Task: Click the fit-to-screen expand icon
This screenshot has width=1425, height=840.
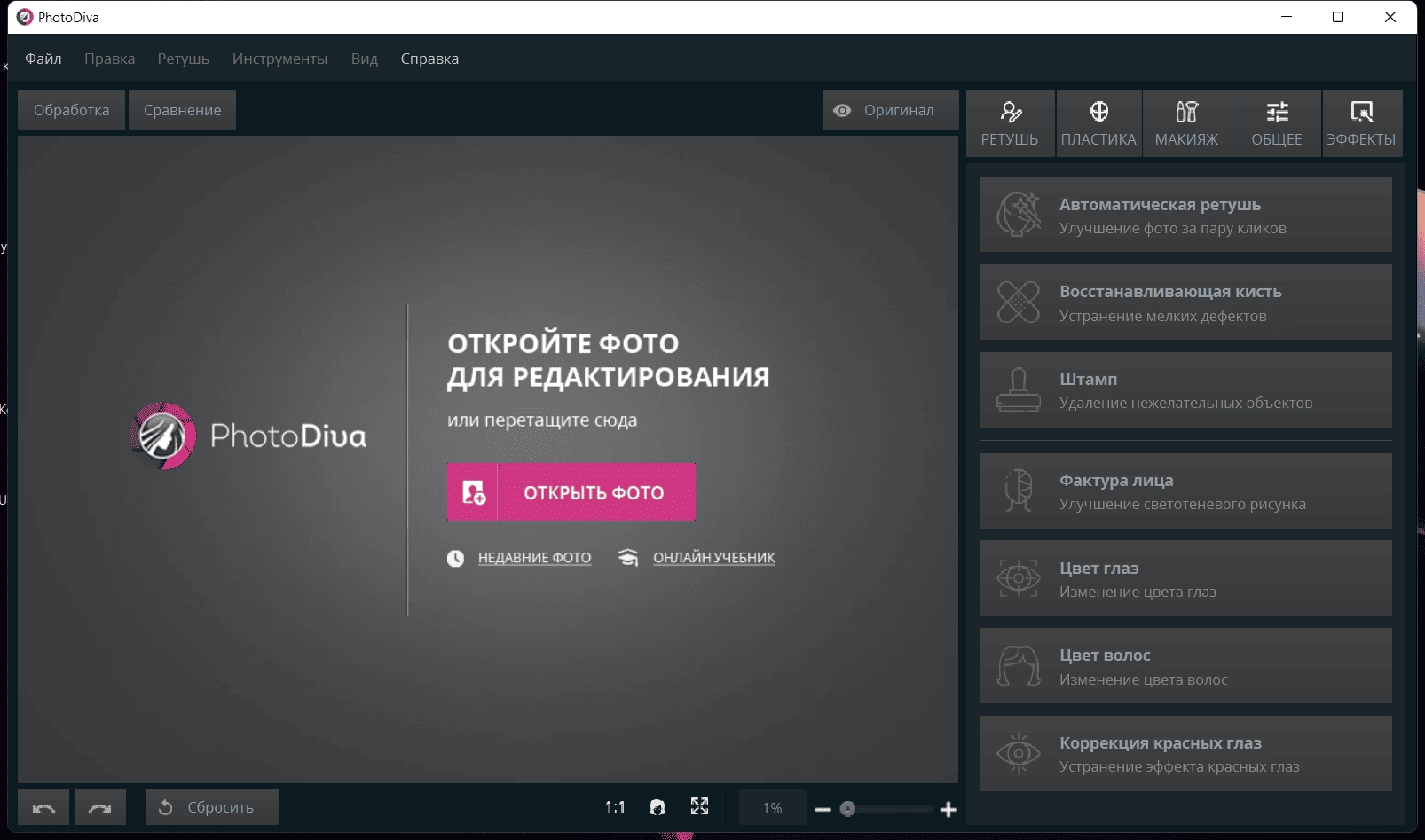Action: coord(700,806)
